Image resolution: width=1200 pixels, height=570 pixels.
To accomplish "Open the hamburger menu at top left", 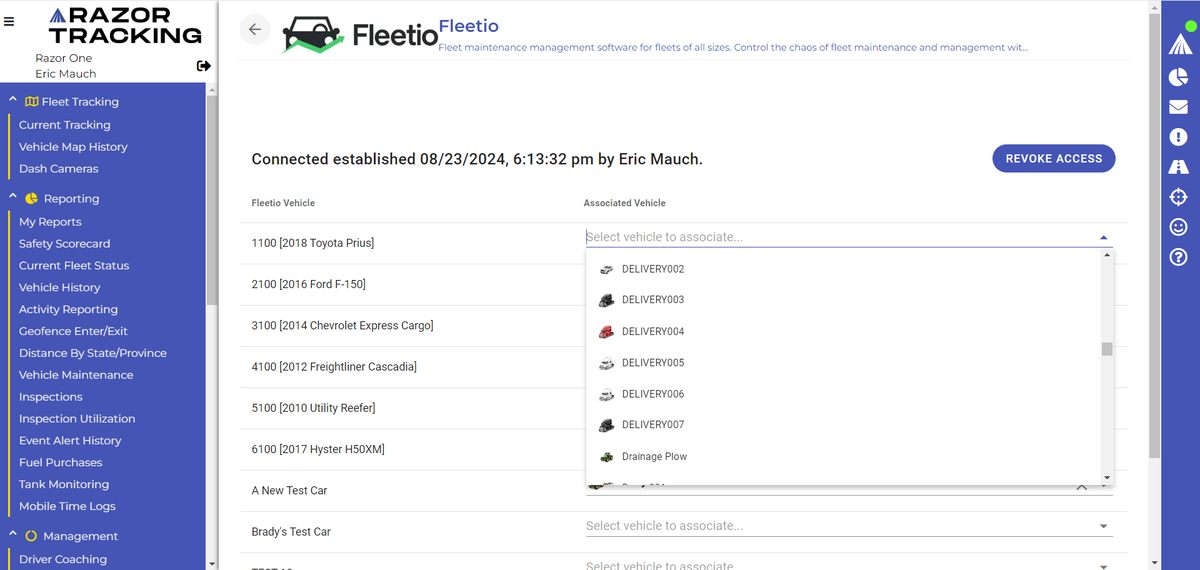I will [x=9, y=21].
